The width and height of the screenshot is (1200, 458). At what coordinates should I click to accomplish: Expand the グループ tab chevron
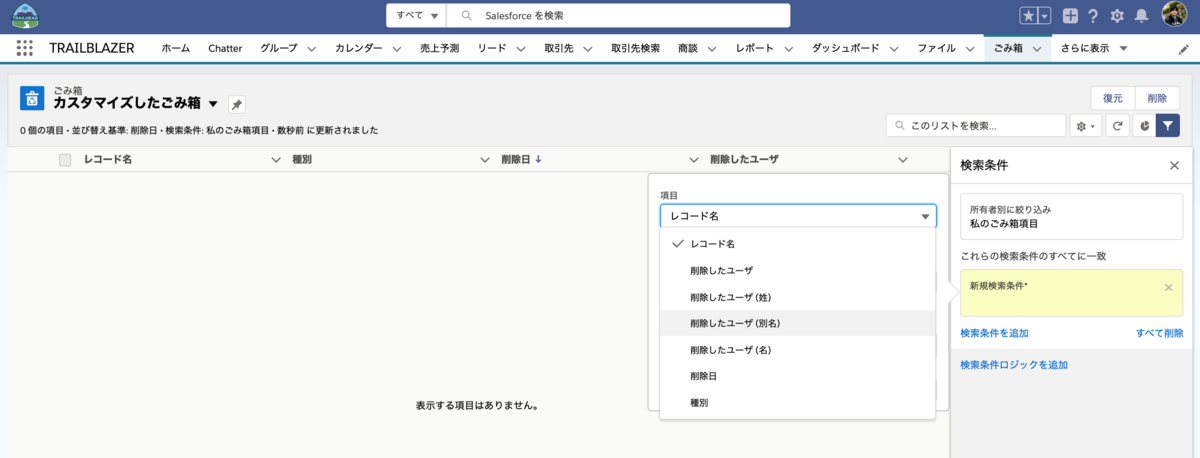(x=311, y=49)
